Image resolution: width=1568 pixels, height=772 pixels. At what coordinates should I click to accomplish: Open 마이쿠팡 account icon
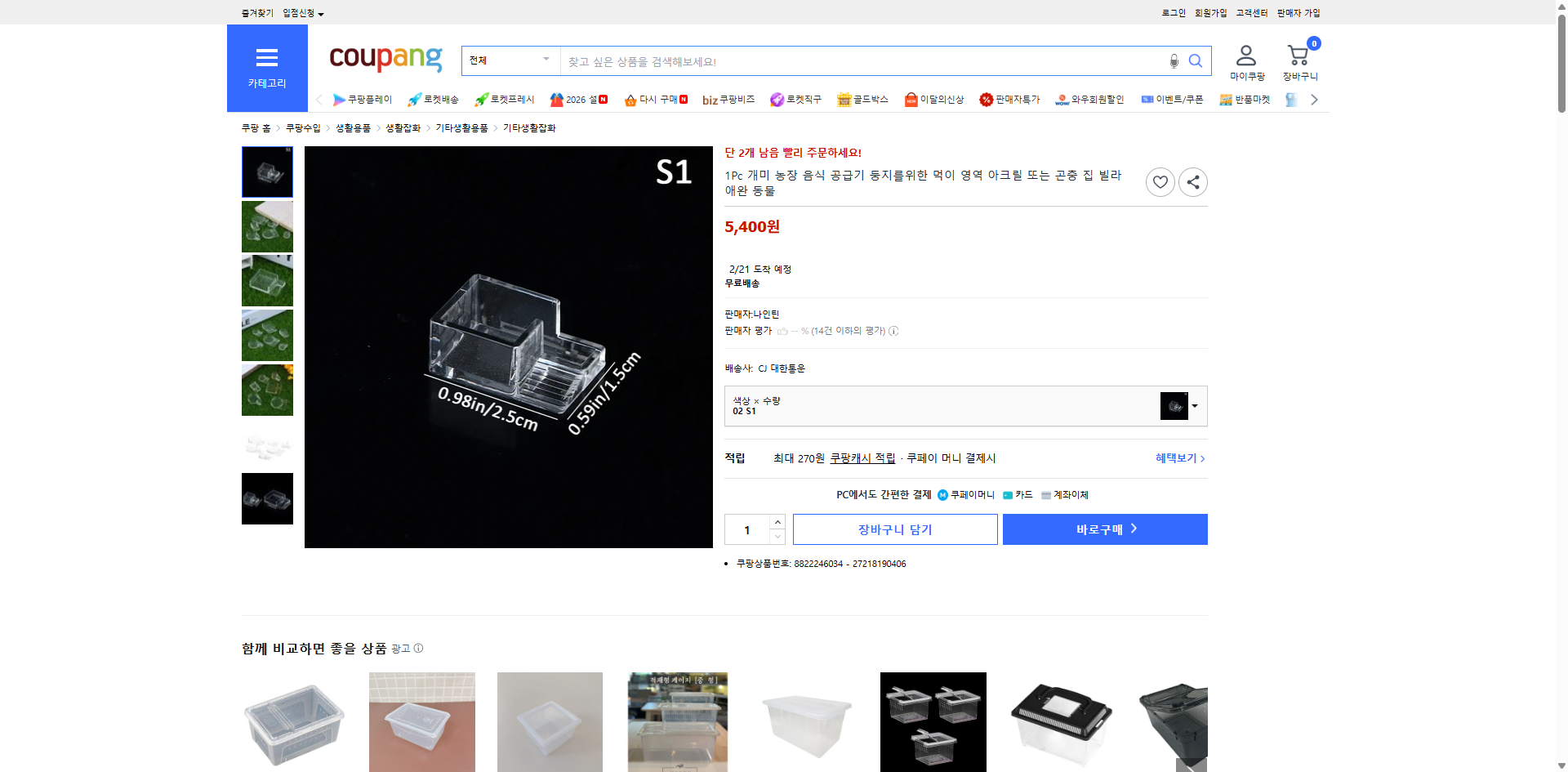pyautogui.click(x=1245, y=55)
